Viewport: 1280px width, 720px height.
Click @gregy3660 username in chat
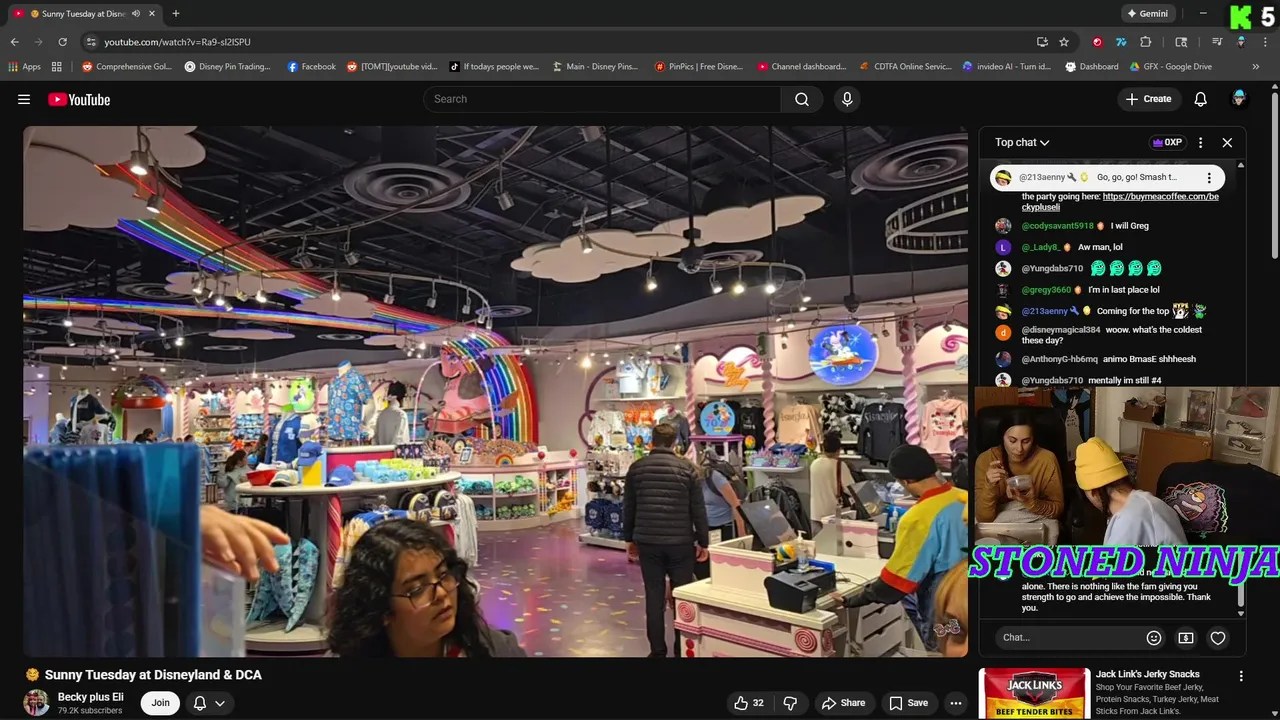point(1046,290)
